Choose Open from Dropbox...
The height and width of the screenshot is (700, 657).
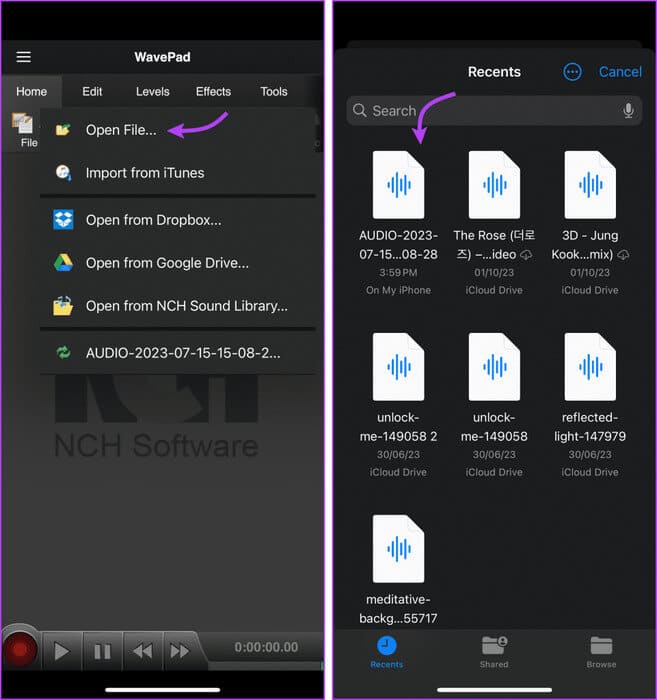tap(178, 220)
